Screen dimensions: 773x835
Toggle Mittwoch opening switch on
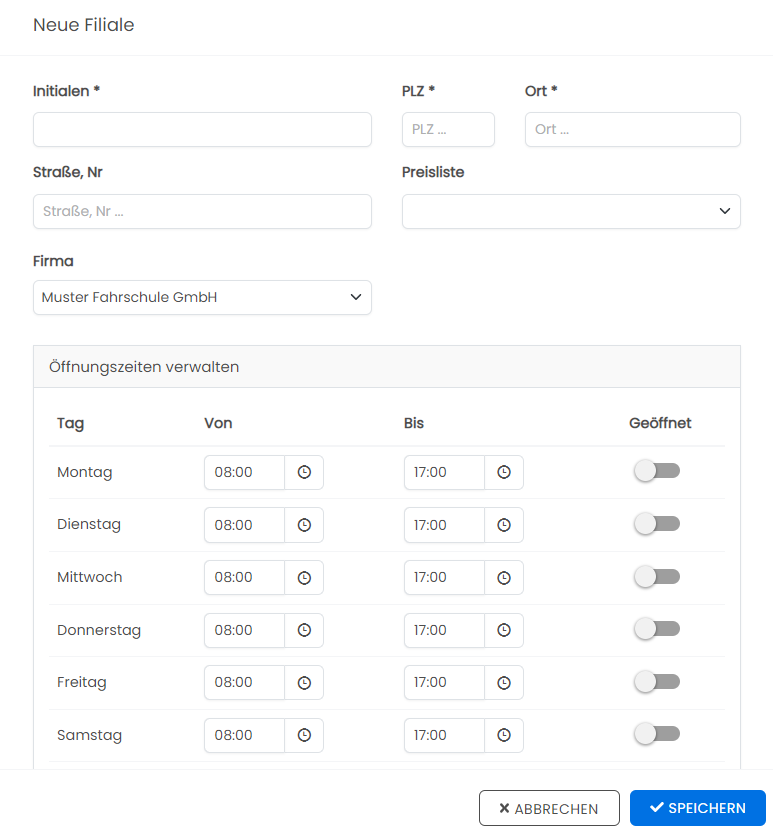[x=657, y=577]
